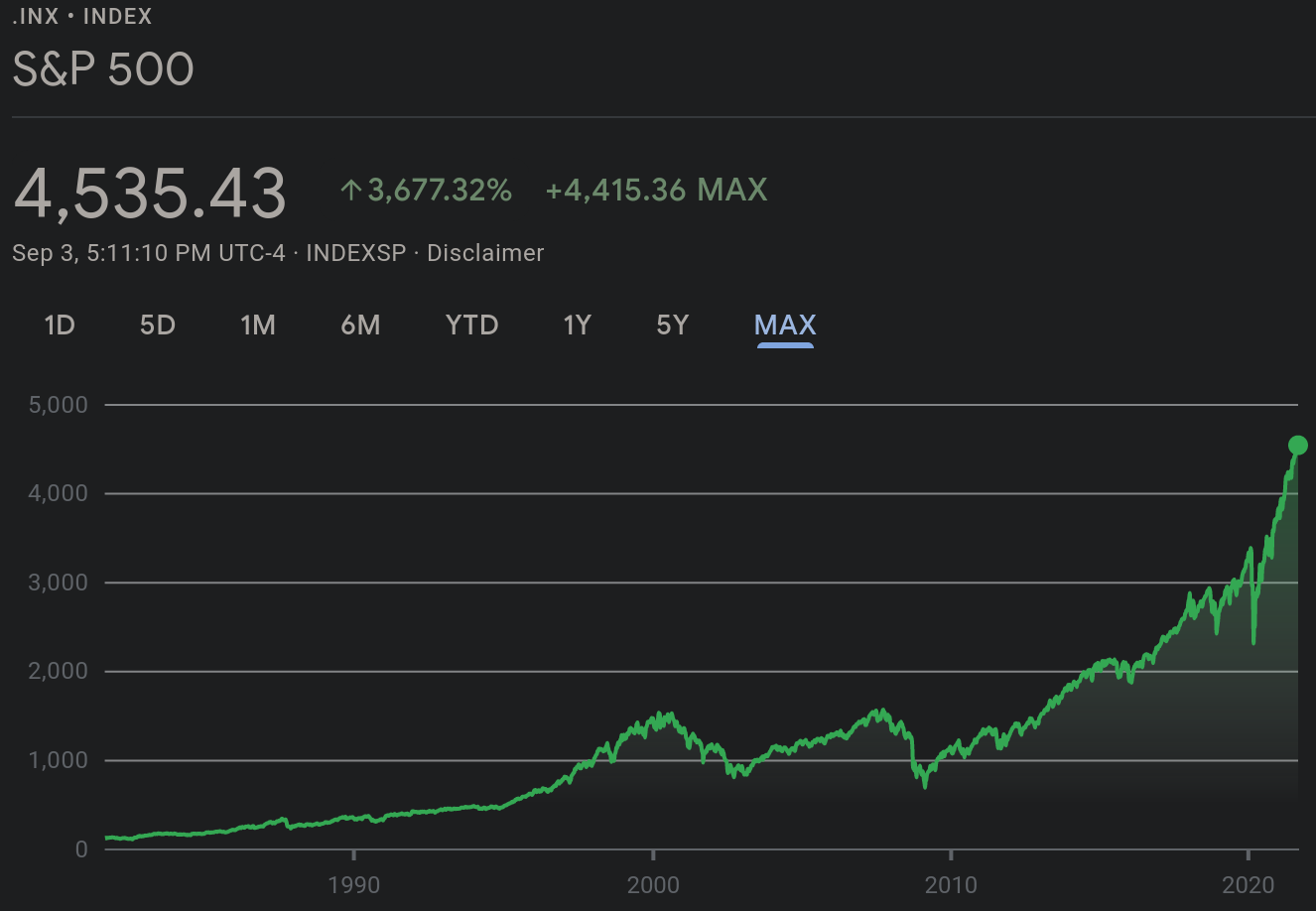Click the green up arrow icon
The image size is (1316, 911).
pyautogui.click(x=350, y=190)
